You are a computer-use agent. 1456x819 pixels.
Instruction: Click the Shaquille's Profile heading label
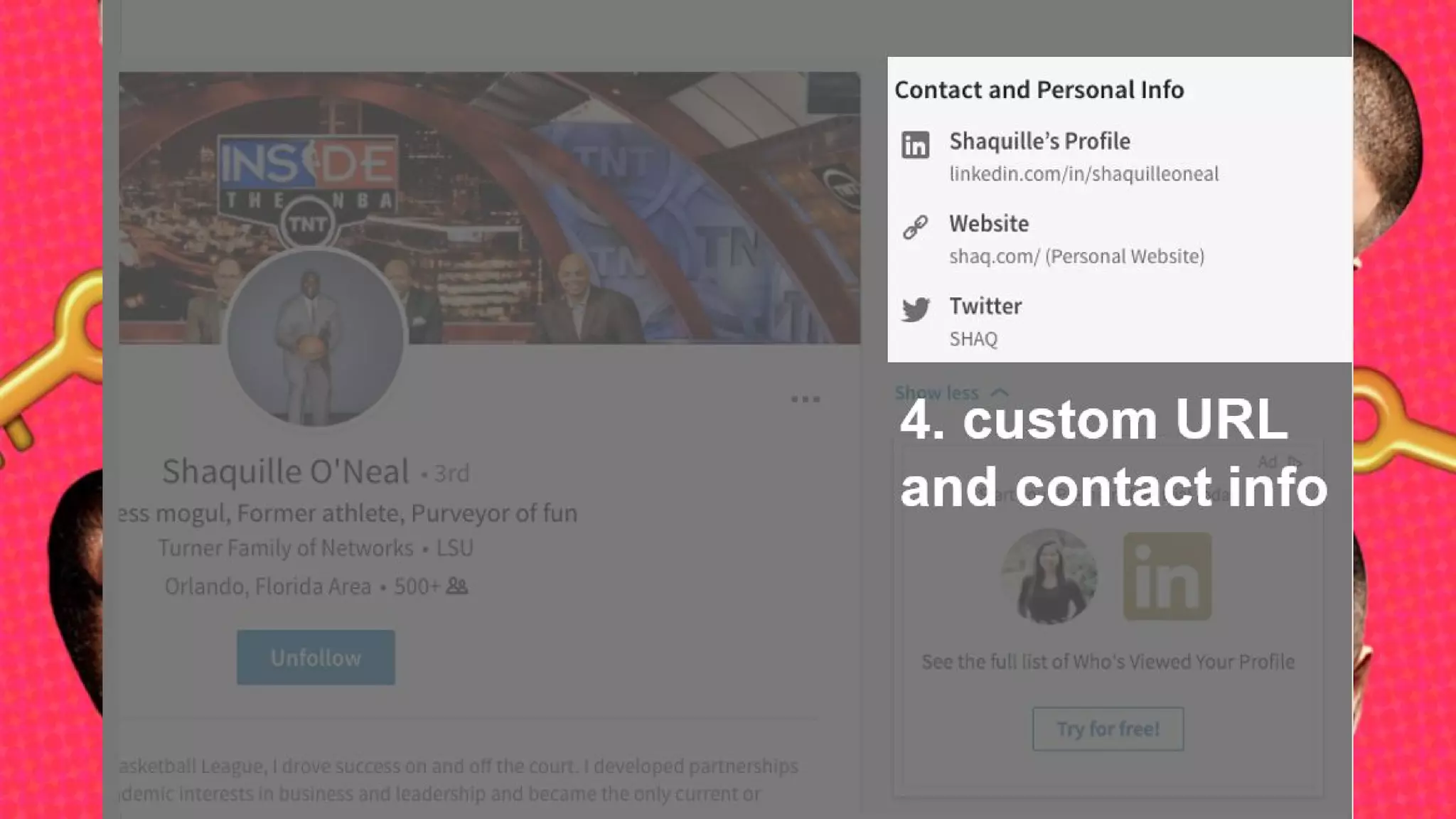[x=1039, y=141]
